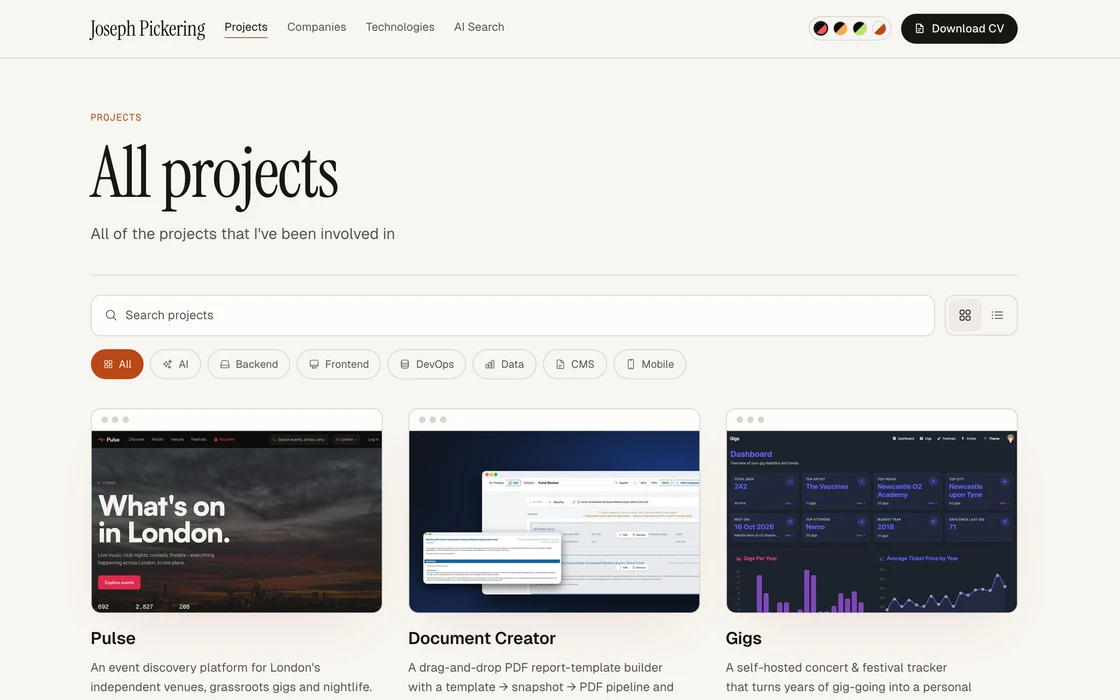
Task: Select the All filter chip
Action: coord(117,364)
